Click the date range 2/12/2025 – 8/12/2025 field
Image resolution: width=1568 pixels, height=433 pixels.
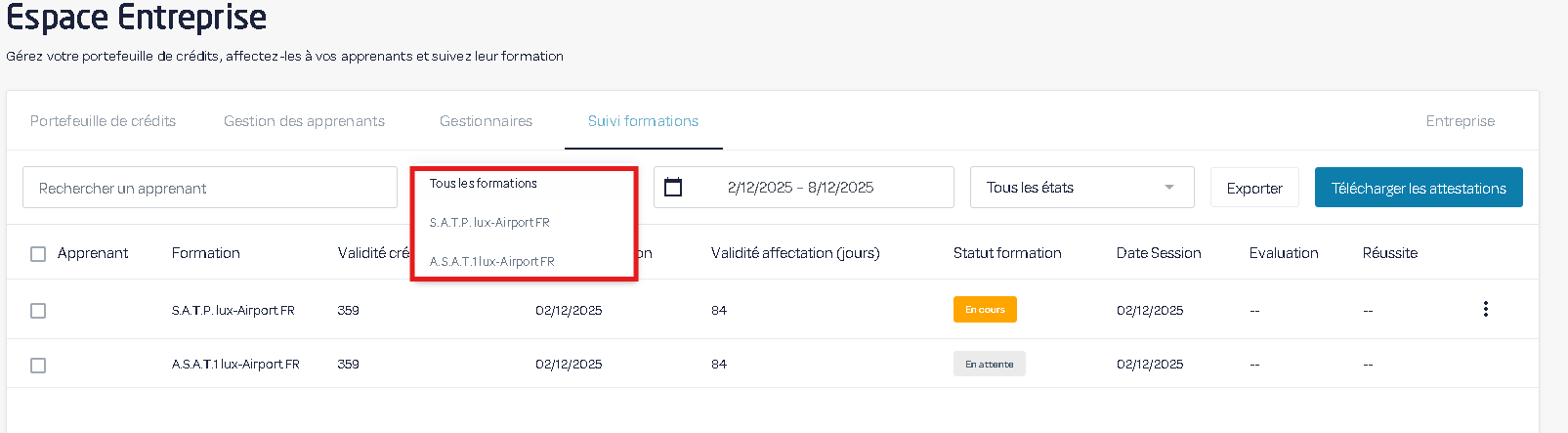click(x=801, y=188)
